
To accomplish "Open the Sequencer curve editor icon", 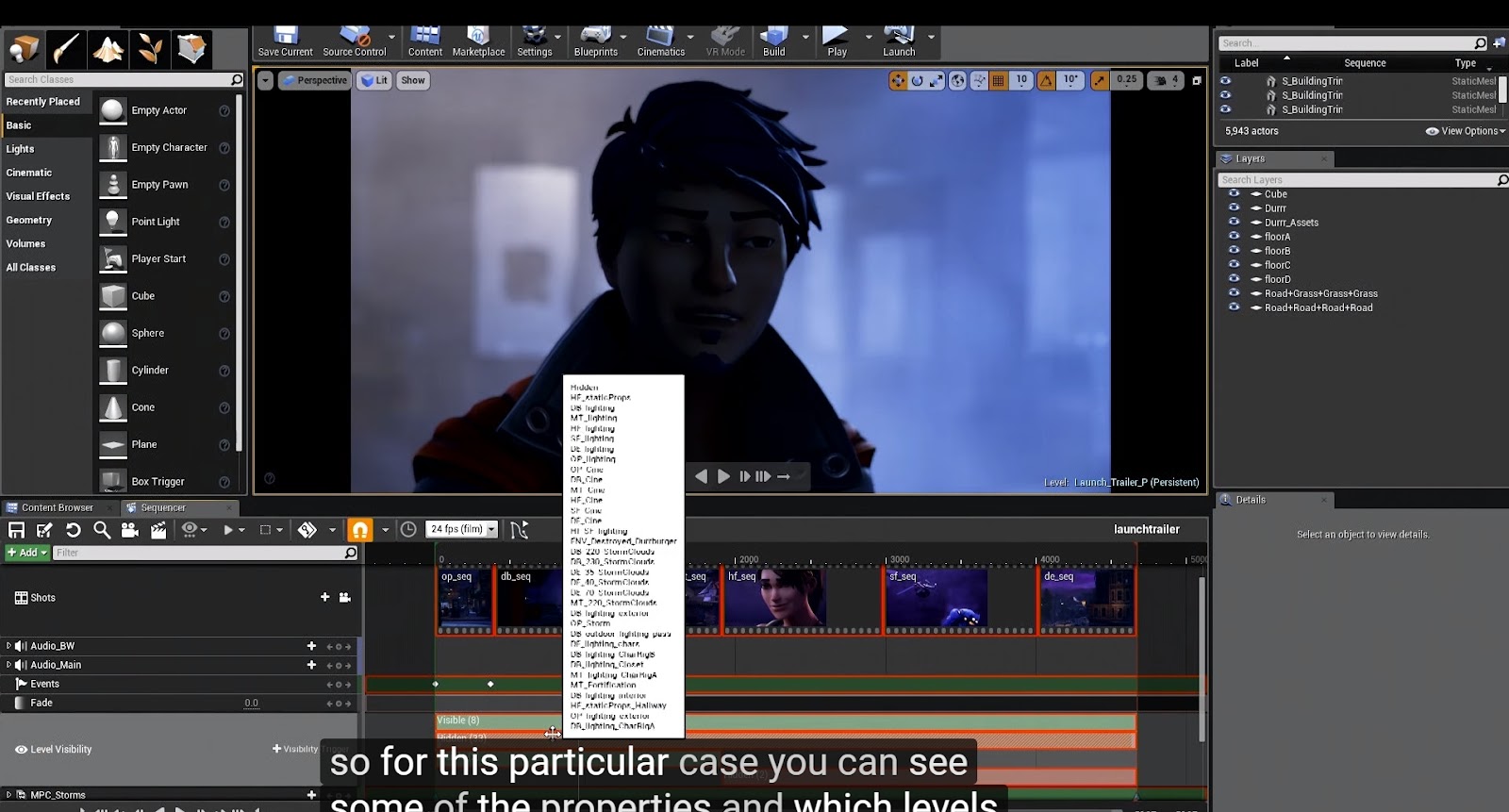I will pyautogui.click(x=519, y=530).
